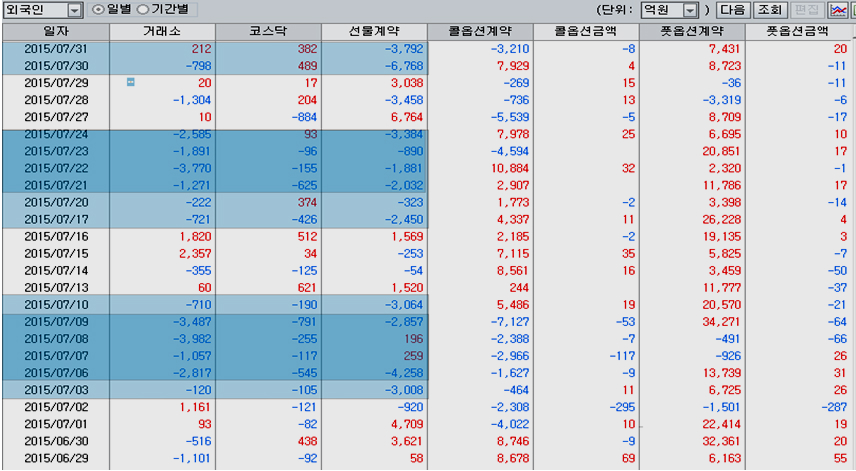Open the 외국인 investor dropdown
Image resolution: width=856 pixels, height=471 pixels.
pyautogui.click(x=76, y=10)
